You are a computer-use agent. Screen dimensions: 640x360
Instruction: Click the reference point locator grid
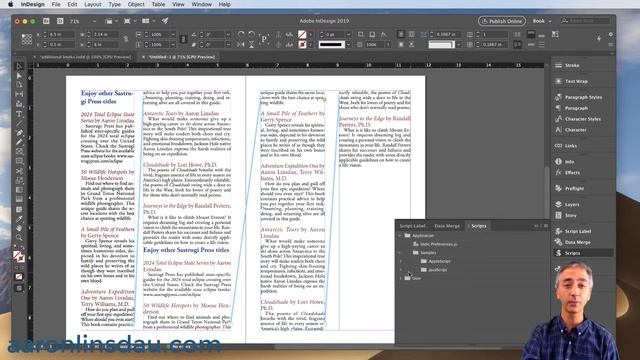(27, 39)
